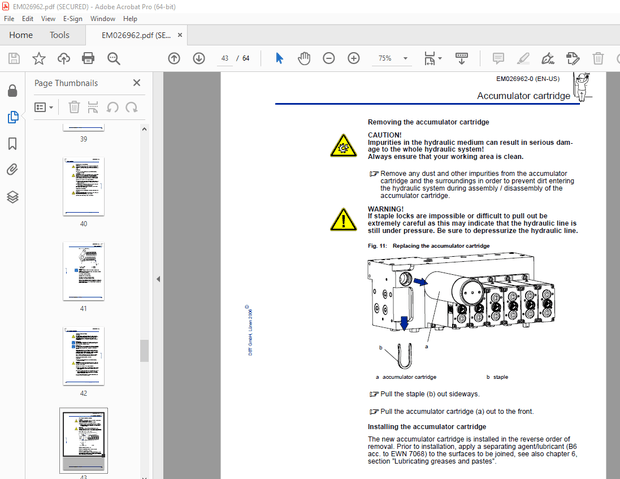
Task: Open the Layers panel icon
Action: coord(13,197)
